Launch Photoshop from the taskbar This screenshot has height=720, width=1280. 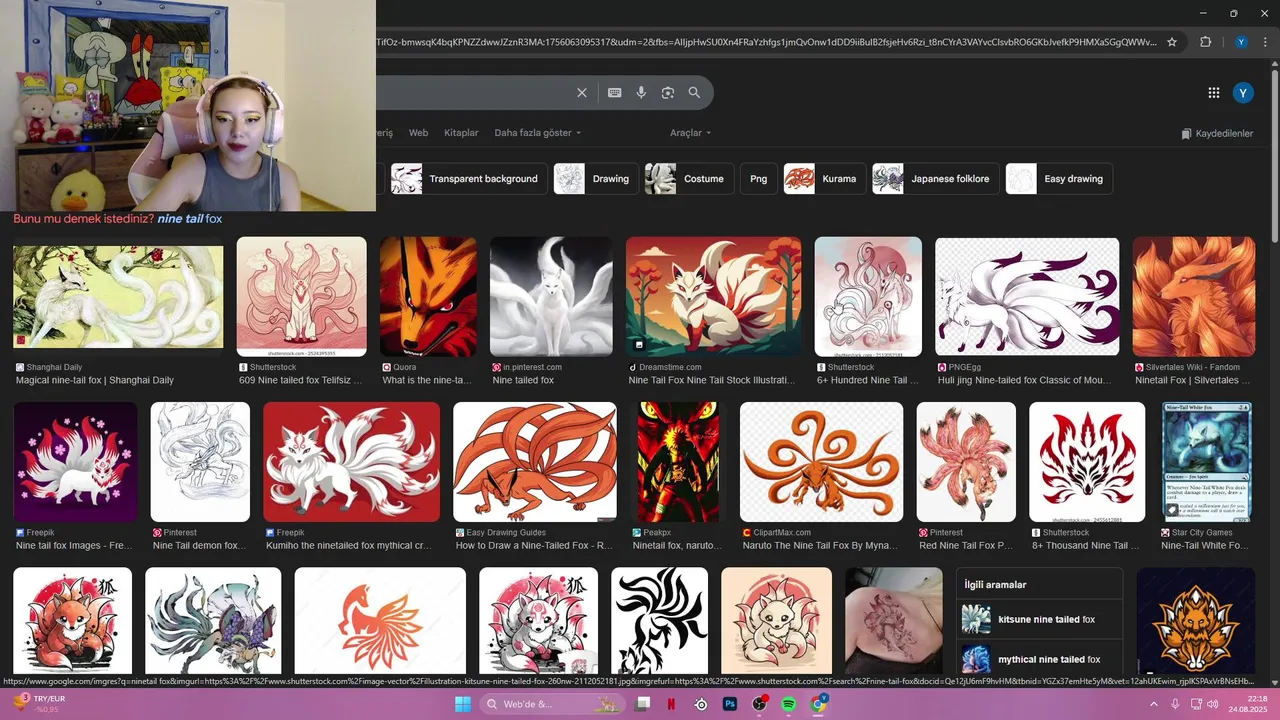click(730, 704)
